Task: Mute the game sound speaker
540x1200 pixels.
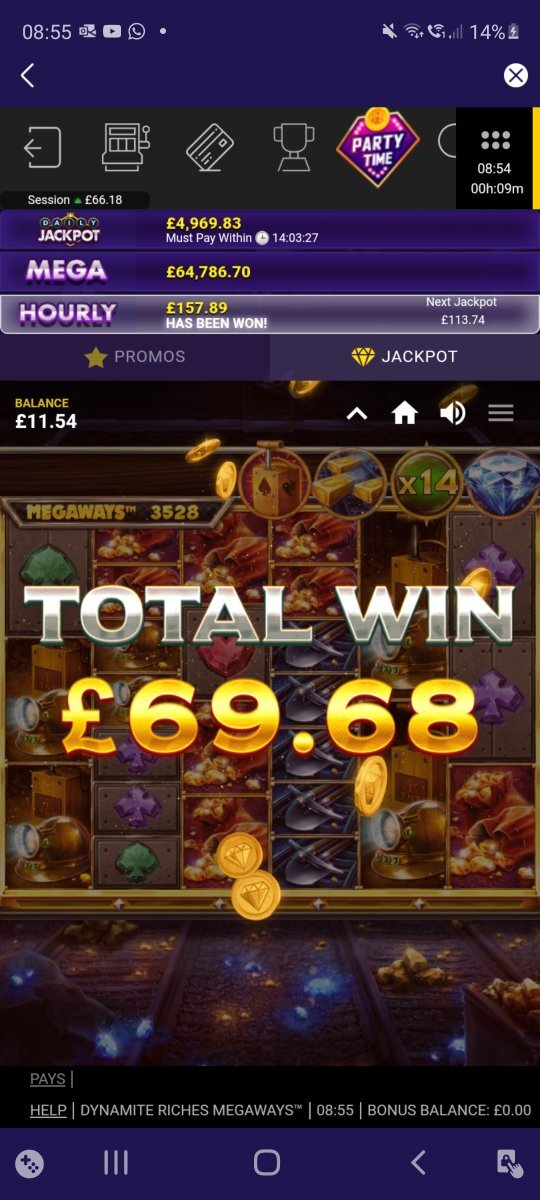Action: pyautogui.click(x=452, y=413)
